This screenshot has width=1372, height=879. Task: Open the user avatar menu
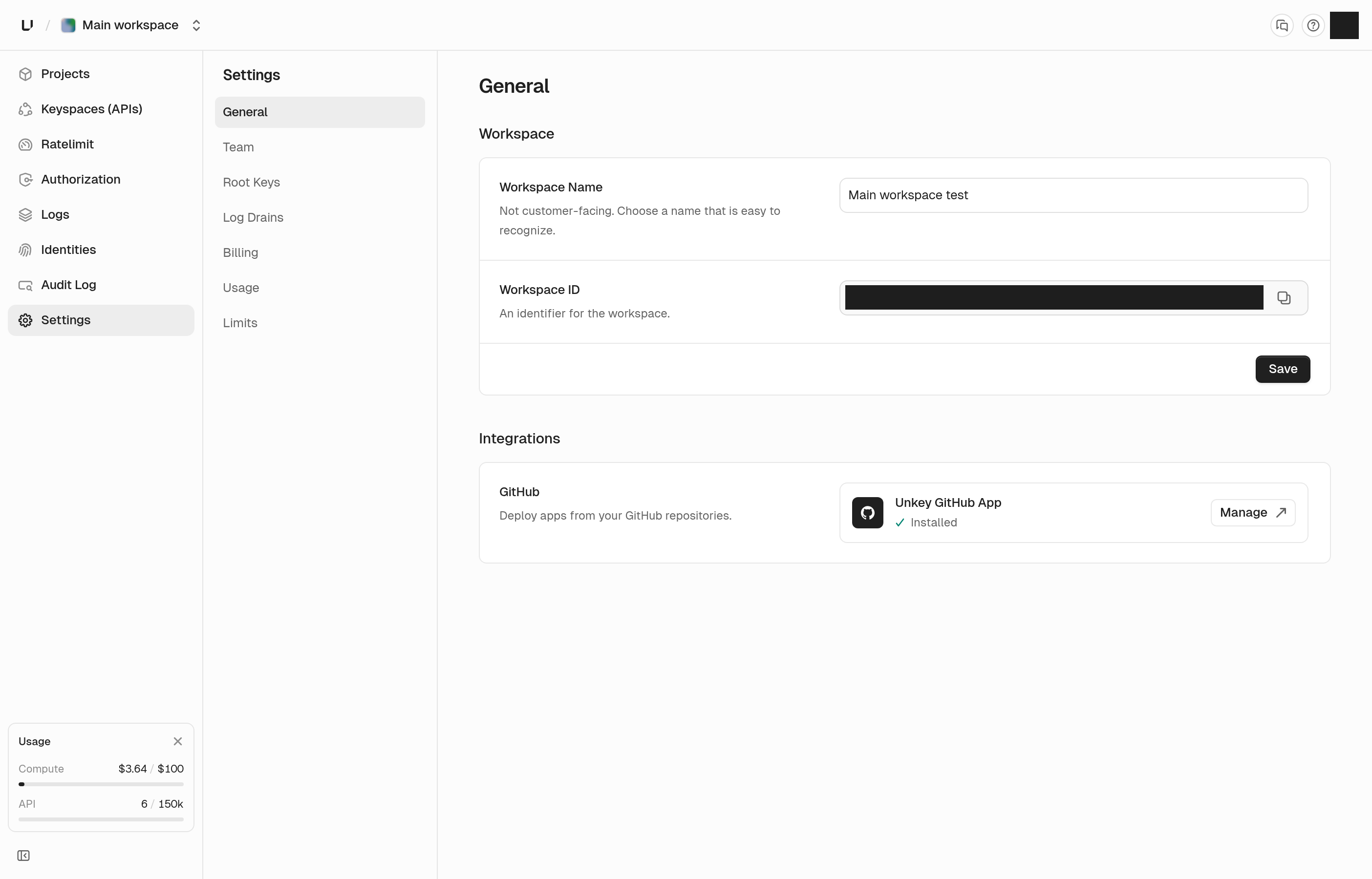point(1344,25)
